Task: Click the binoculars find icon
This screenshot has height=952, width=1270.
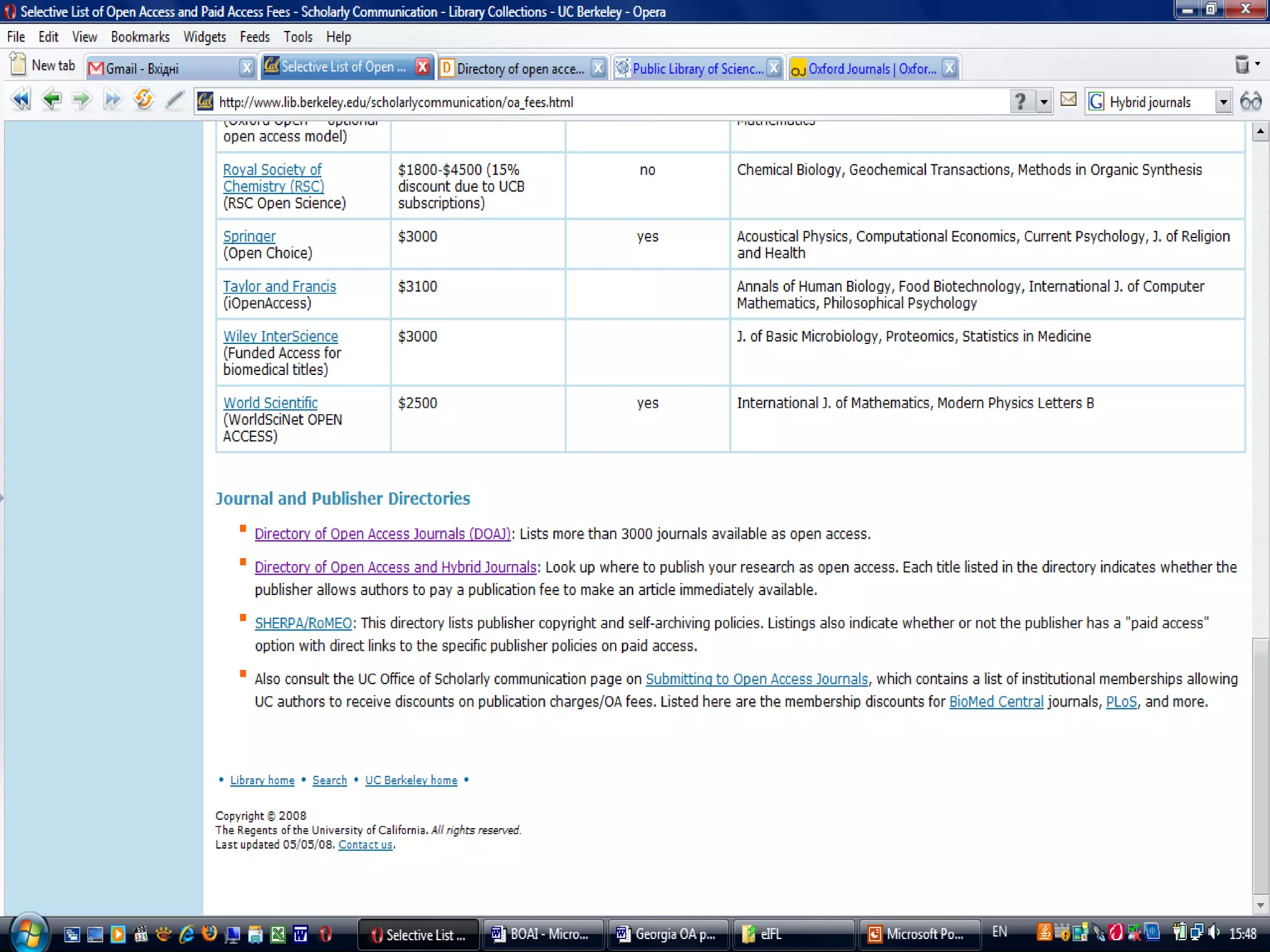Action: click(x=1250, y=101)
